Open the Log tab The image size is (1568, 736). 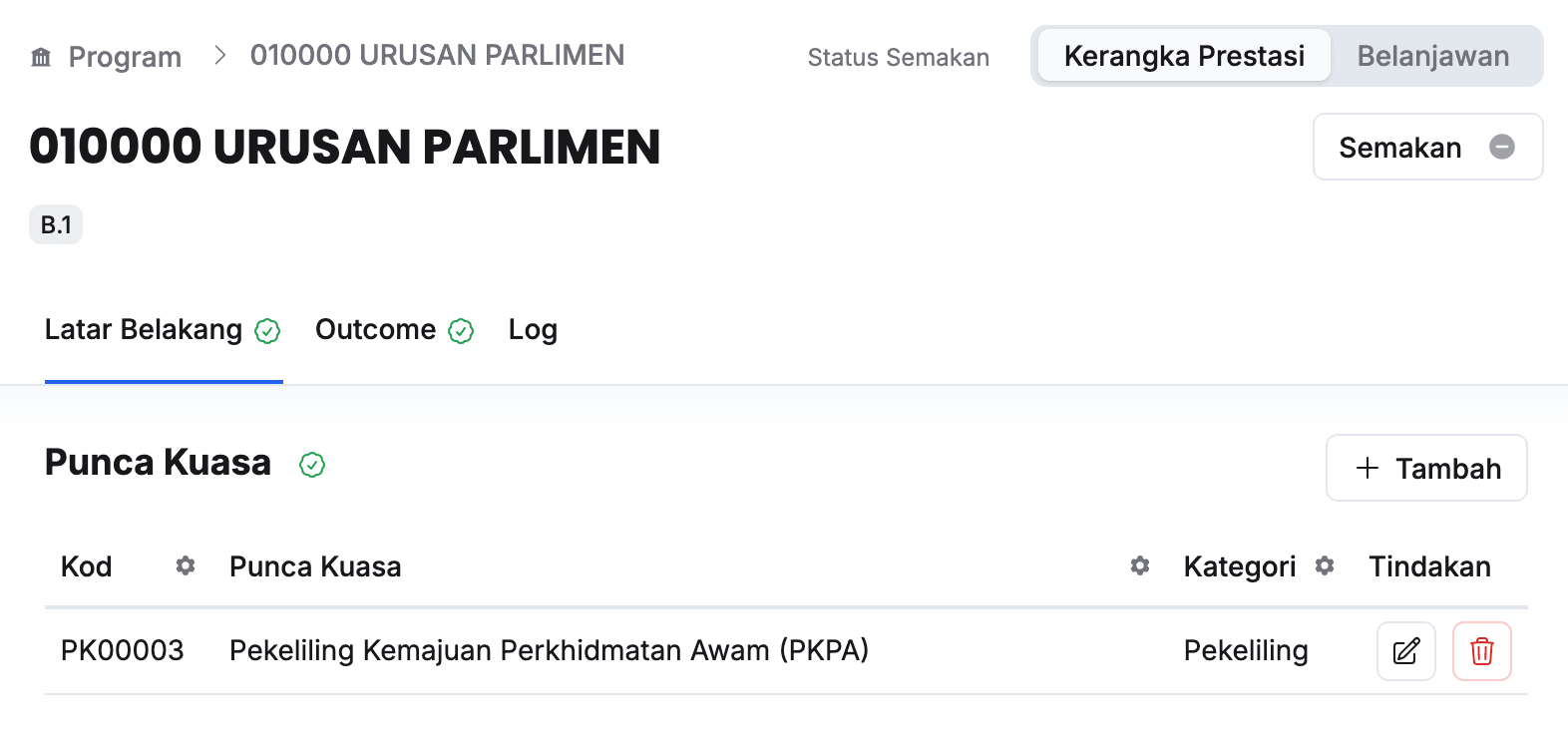pyautogui.click(x=533, y=330)
